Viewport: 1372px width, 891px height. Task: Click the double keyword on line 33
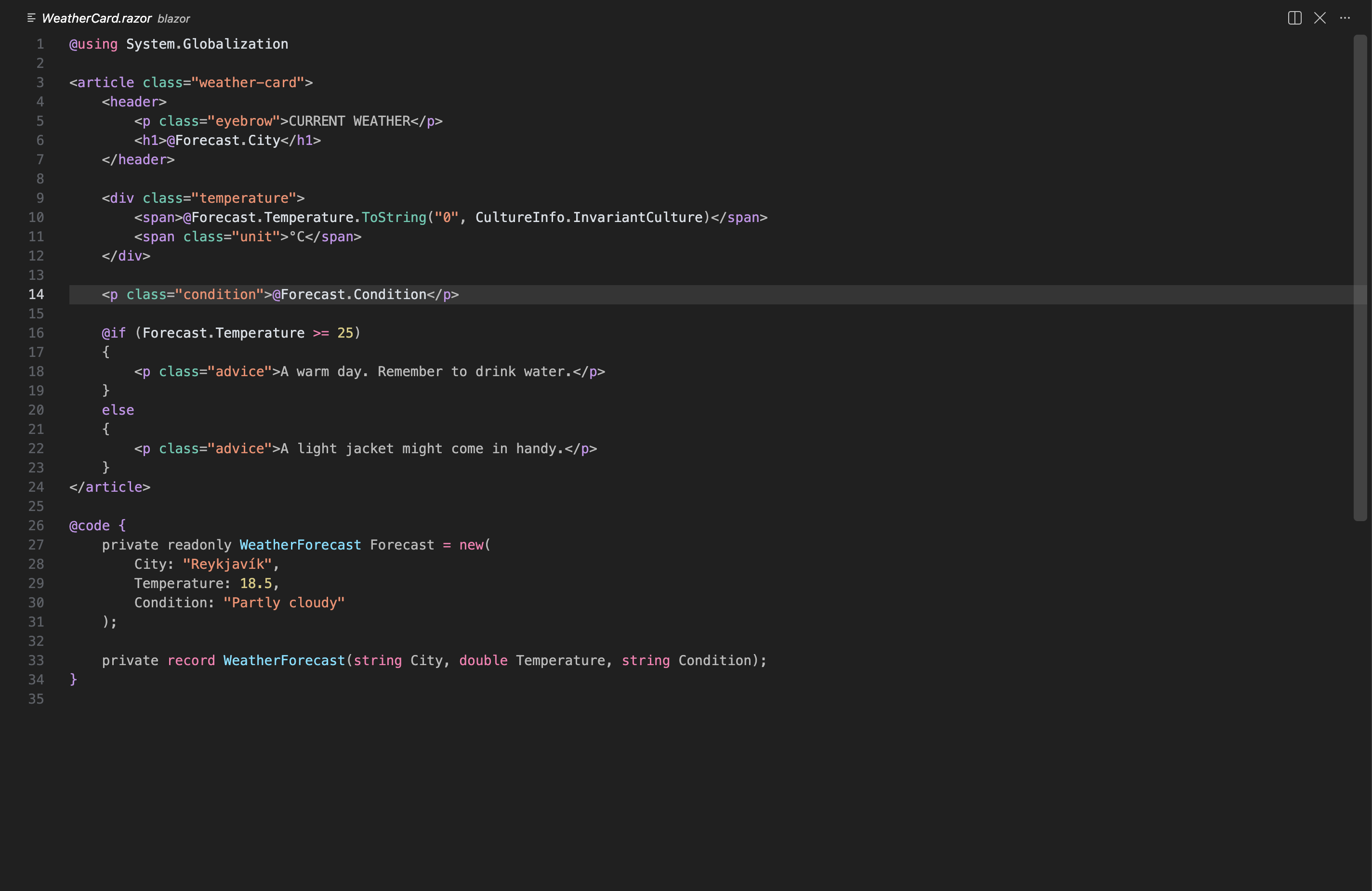tap(483, 660)
